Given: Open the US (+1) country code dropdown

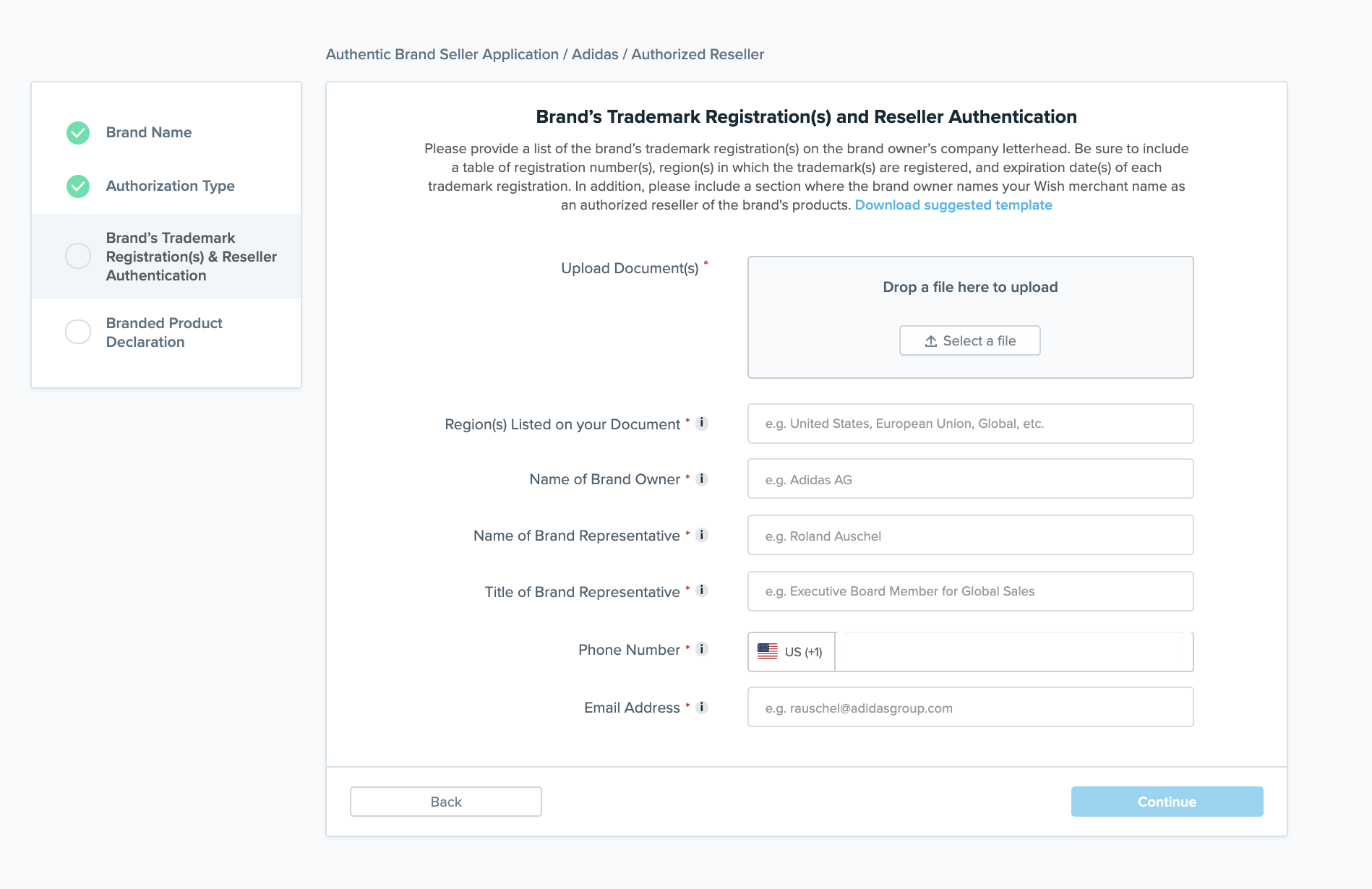Looking at the screenshot, I should point(790,650).
